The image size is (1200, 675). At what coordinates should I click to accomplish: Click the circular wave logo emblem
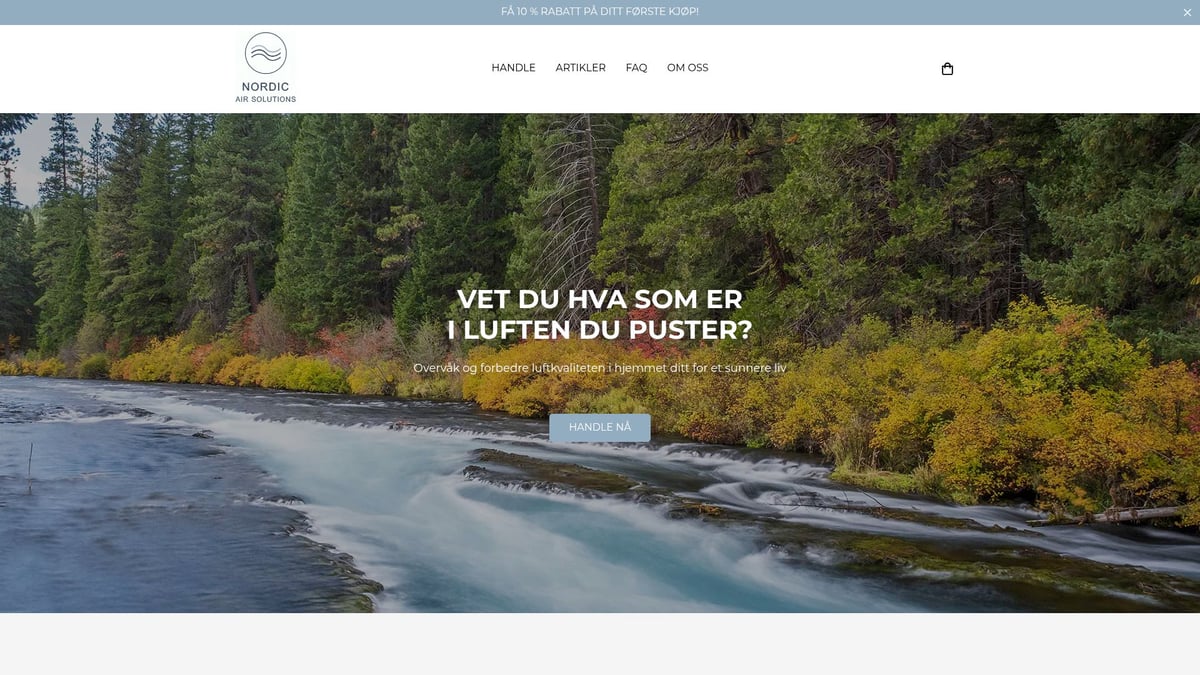click(266, 53)
